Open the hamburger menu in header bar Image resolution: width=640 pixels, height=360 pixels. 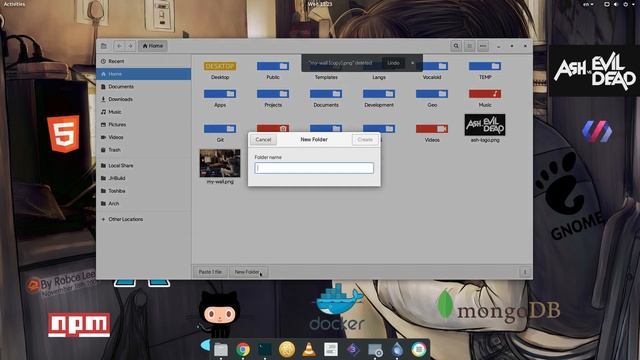point(483,46)
